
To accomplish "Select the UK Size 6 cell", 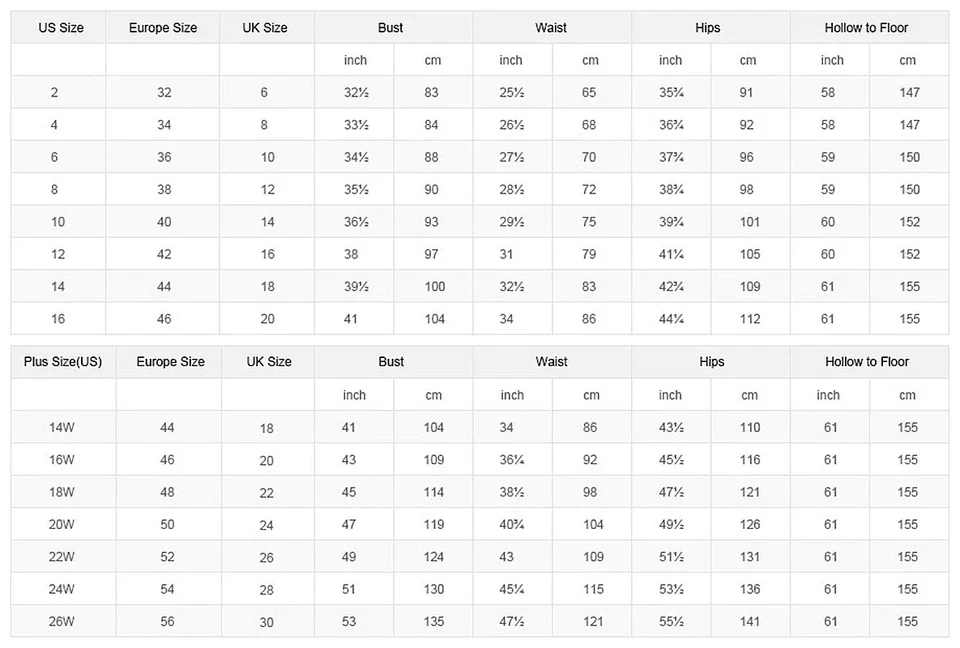I will 264,93.
